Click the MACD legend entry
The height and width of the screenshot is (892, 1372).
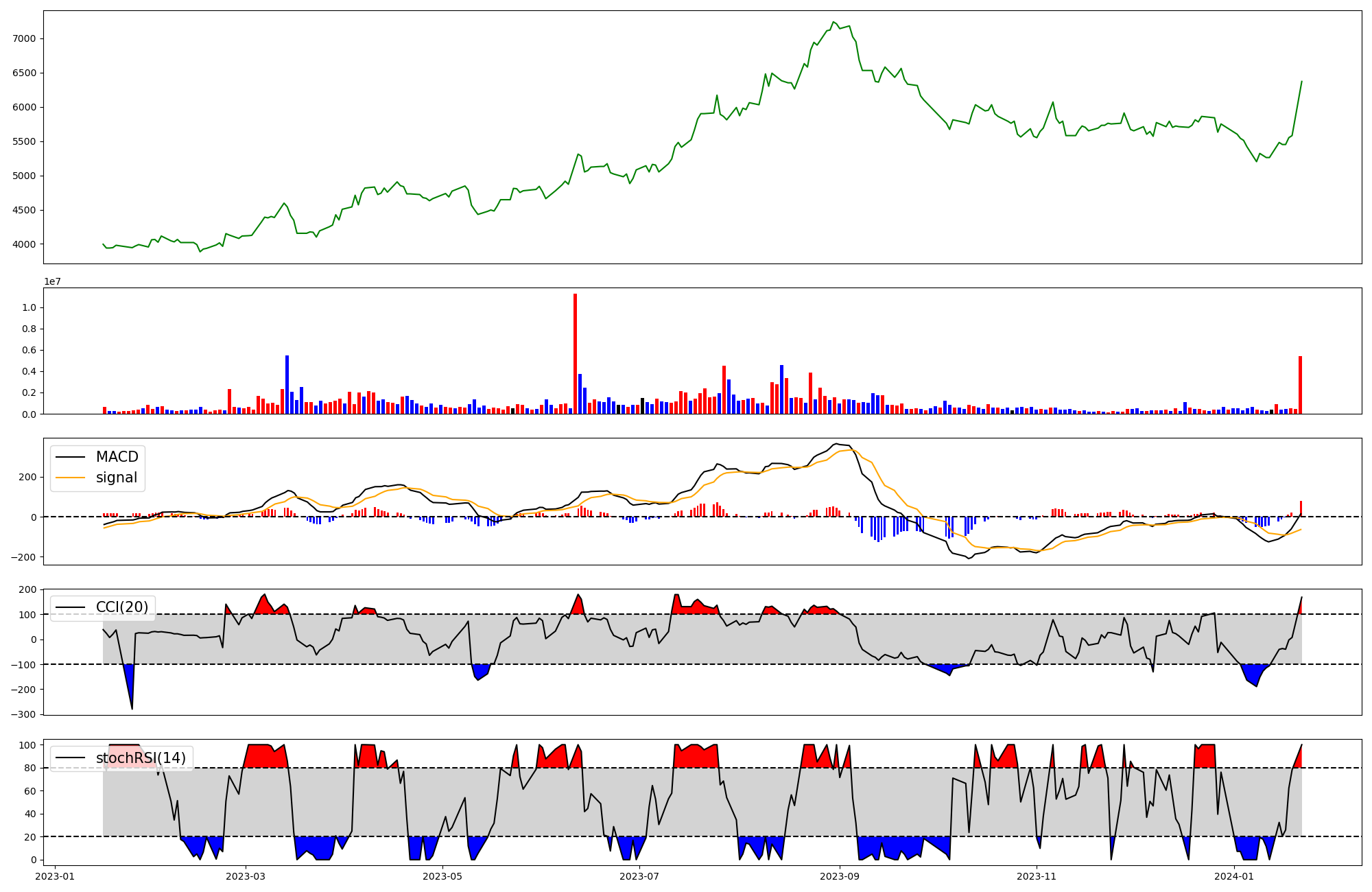click(117, 457)
